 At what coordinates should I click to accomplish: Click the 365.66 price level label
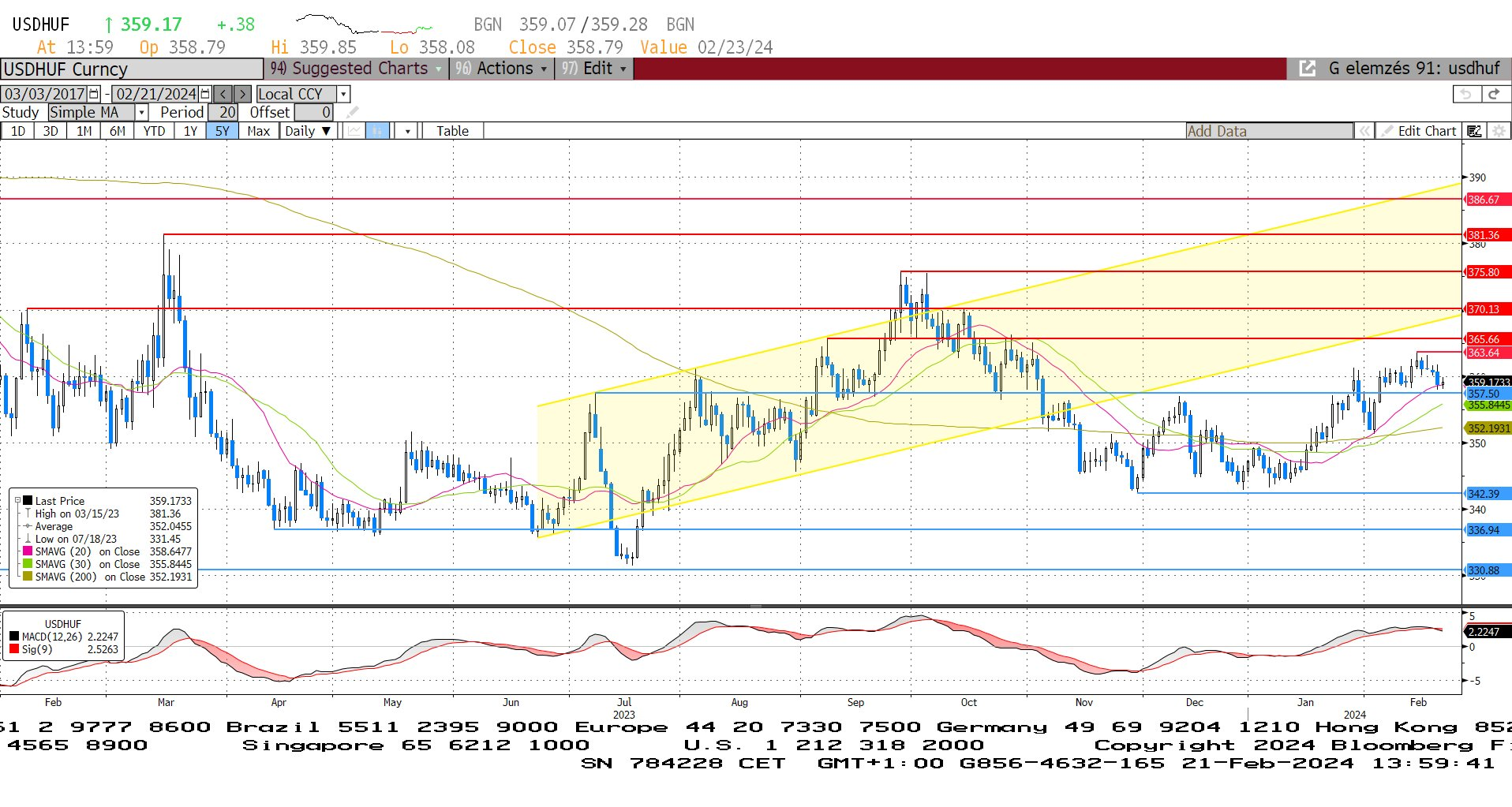coord(1488,339)
